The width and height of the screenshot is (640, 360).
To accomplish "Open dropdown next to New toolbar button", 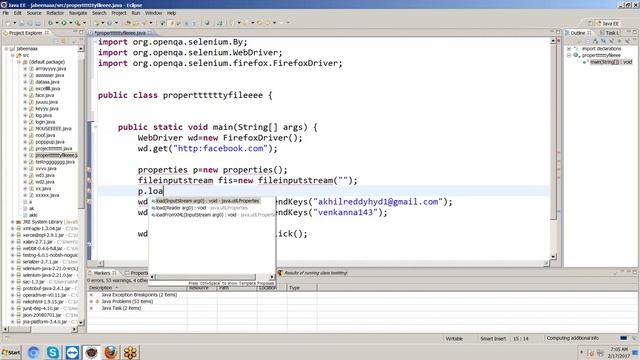I will [x=14, y=23].
